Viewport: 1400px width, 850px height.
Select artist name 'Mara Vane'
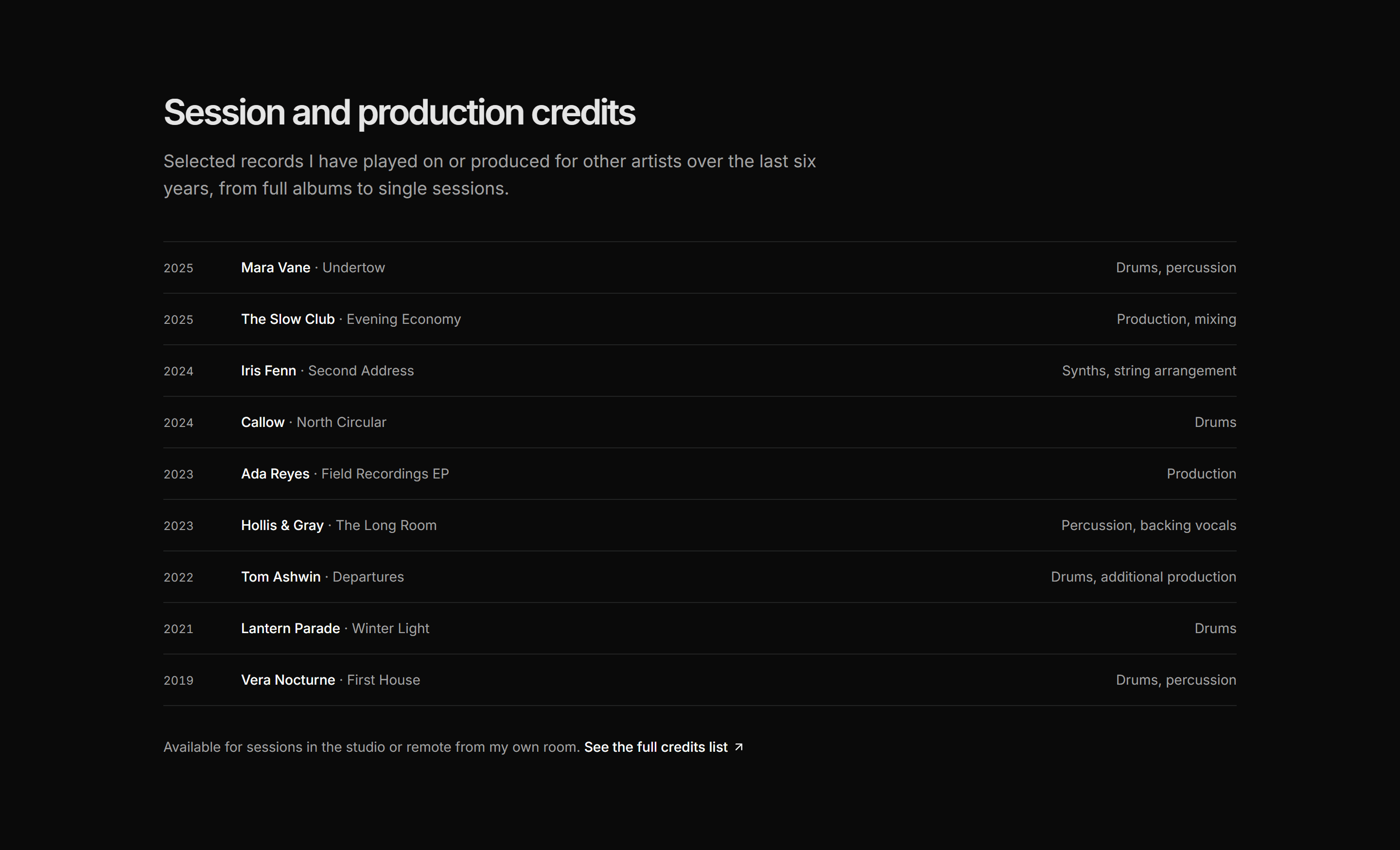(276, 267)
